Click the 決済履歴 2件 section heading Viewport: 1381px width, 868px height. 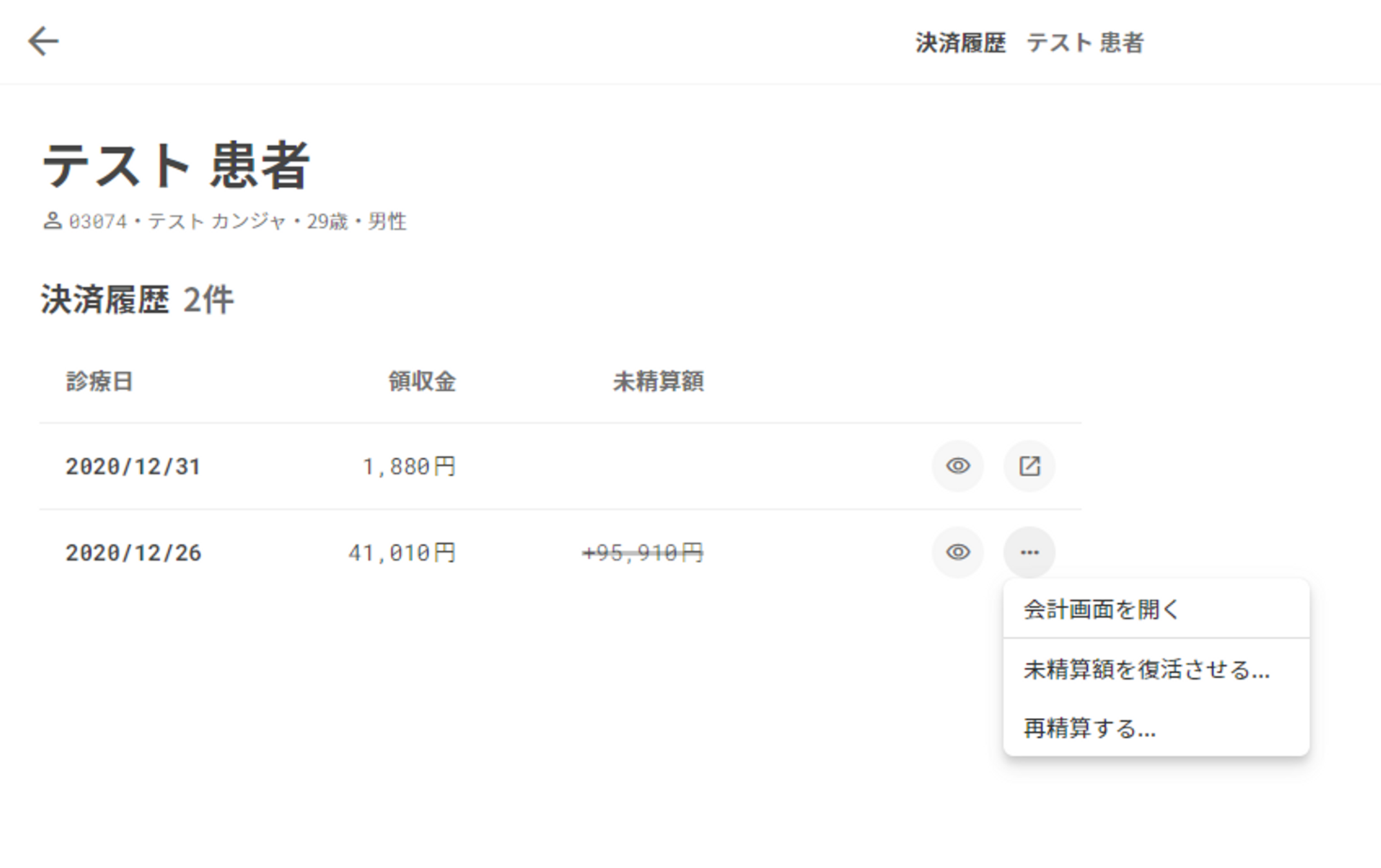(x=137, y=300)
